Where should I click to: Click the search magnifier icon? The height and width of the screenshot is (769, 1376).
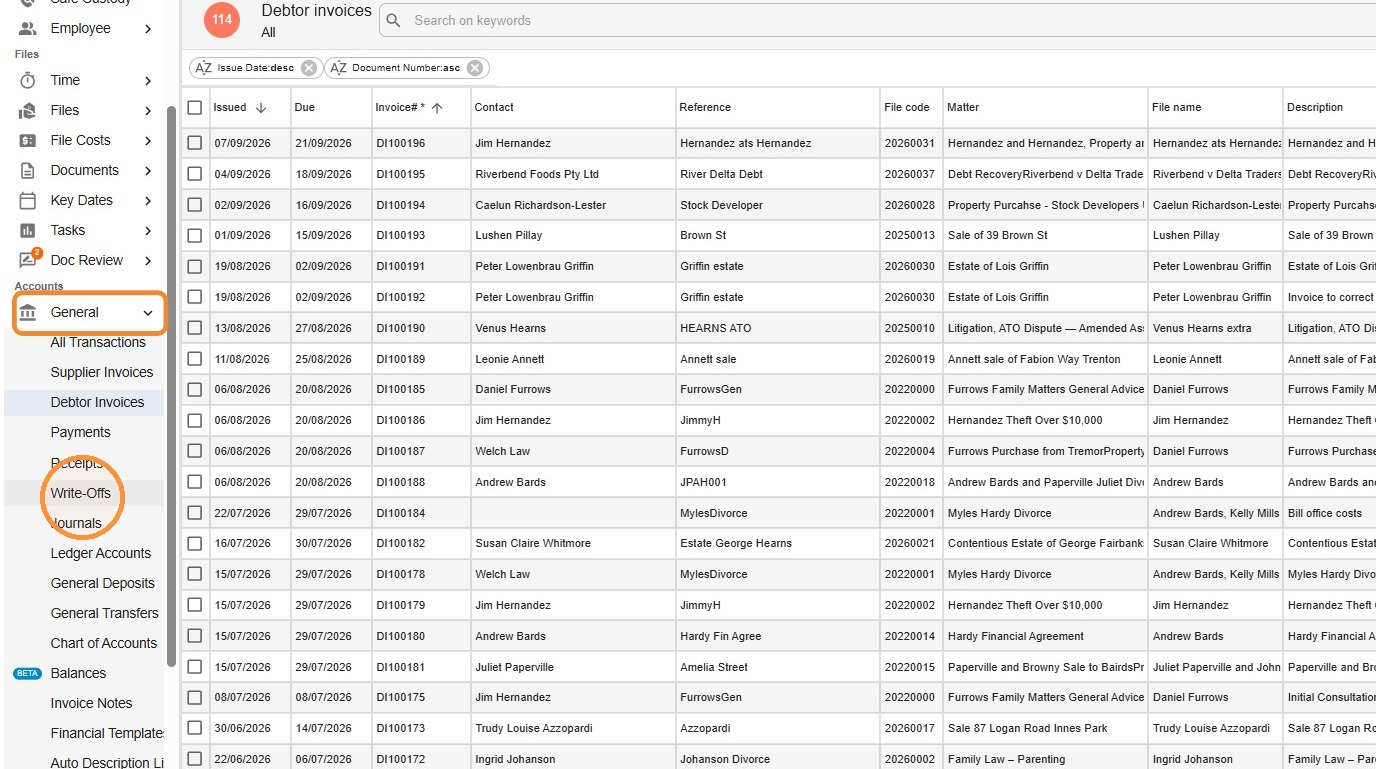(x=394, y=20)
